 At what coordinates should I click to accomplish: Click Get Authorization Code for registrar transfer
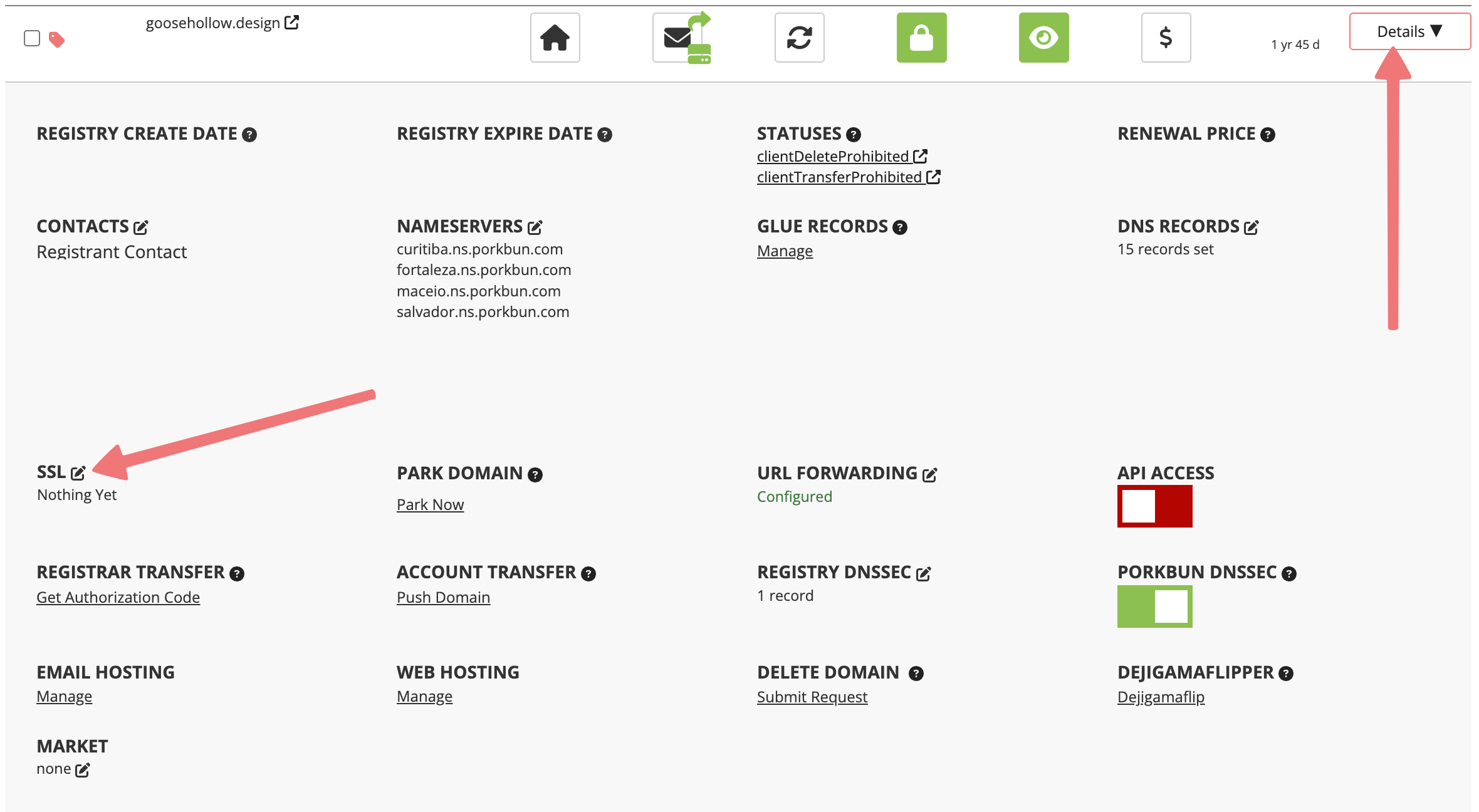(x=118, y=597)
